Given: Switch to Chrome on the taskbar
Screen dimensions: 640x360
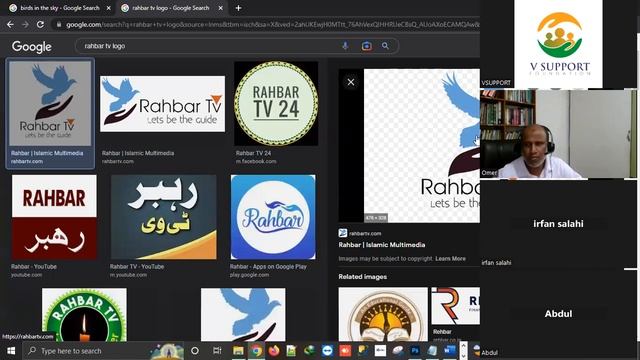Looking at the screenshot, I should click(256, 351).
